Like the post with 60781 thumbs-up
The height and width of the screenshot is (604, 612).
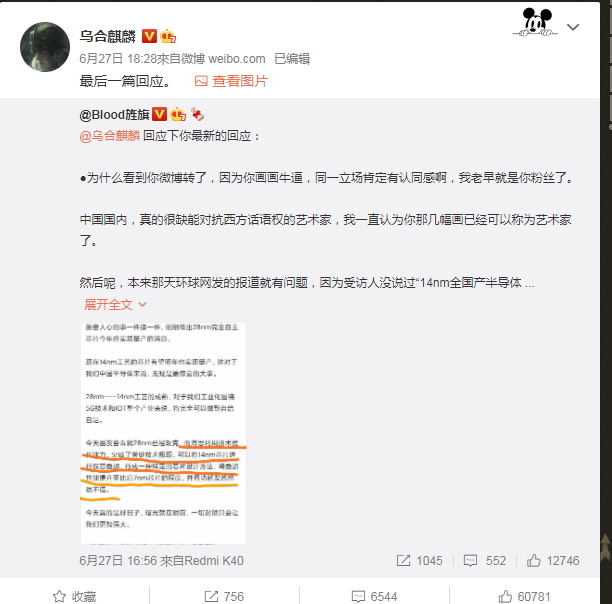pos(524,596)
